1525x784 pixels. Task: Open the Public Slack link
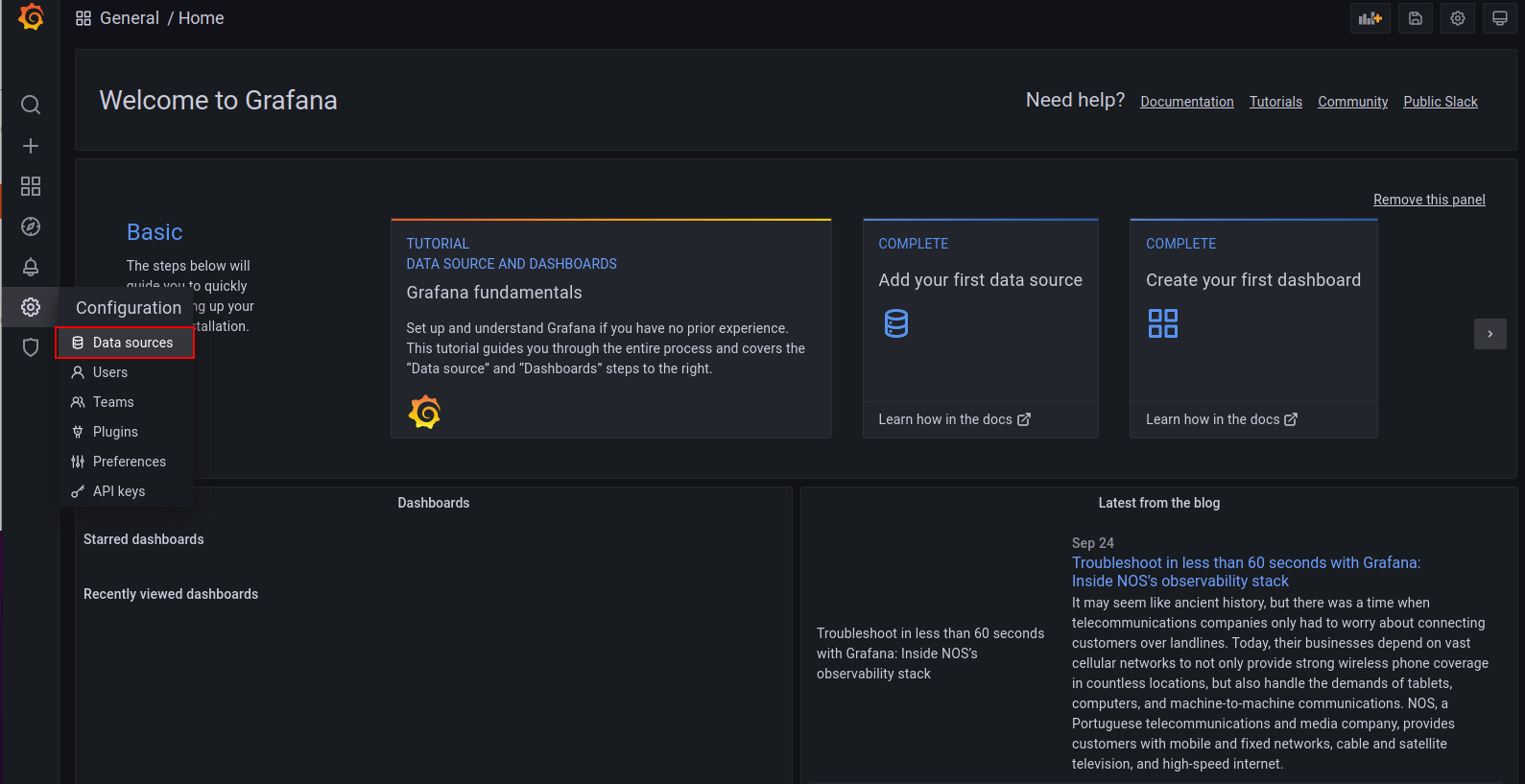pyautogui.click(x=1441, y=102)
